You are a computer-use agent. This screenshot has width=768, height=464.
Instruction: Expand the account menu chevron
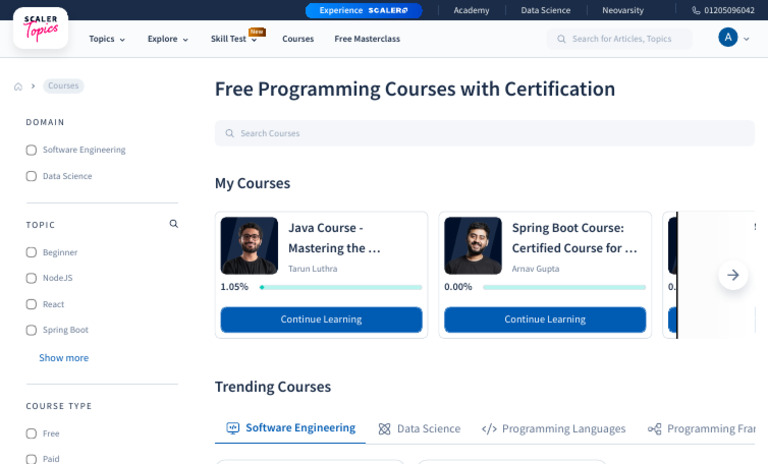click(746, 39)
